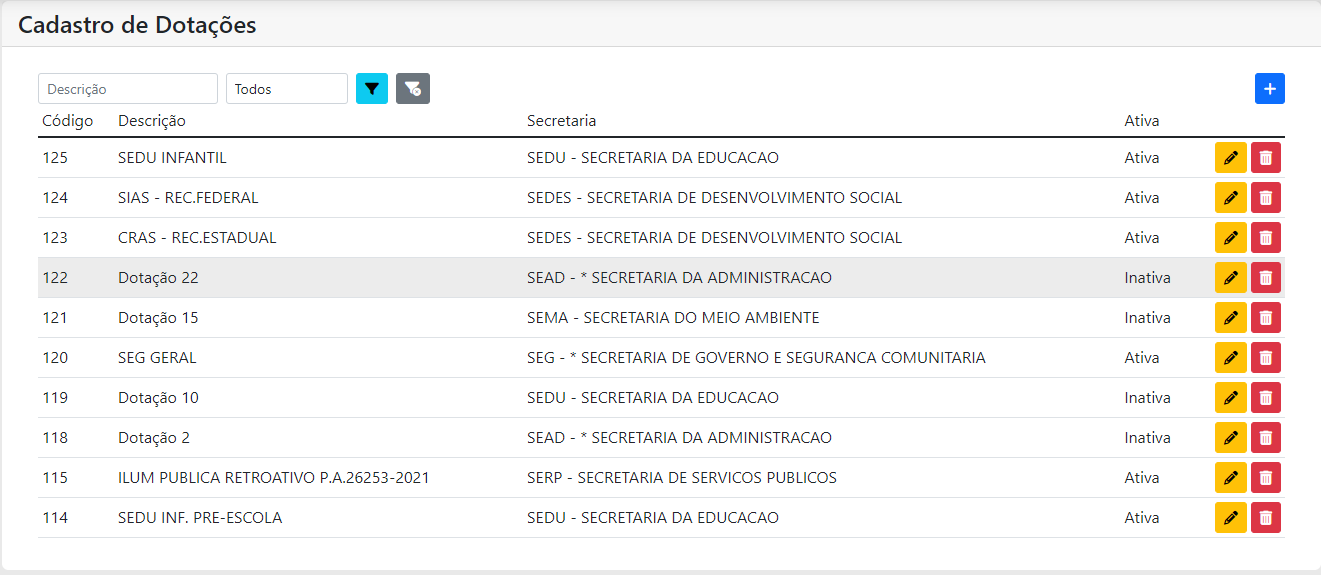Screen dimensions: 1321x575
Task: Apply the filter with the funnel icon
Action: click(x=372, y=89)
